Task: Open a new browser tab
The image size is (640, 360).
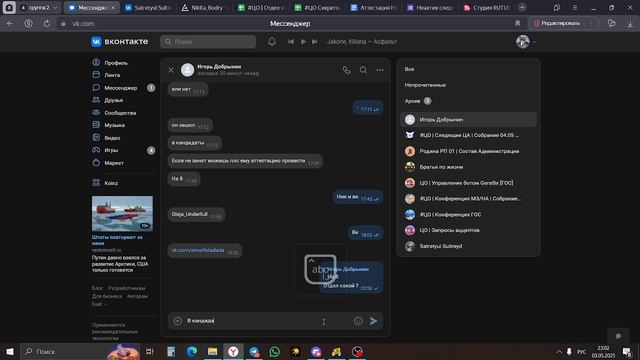Action: pos(522,7)
